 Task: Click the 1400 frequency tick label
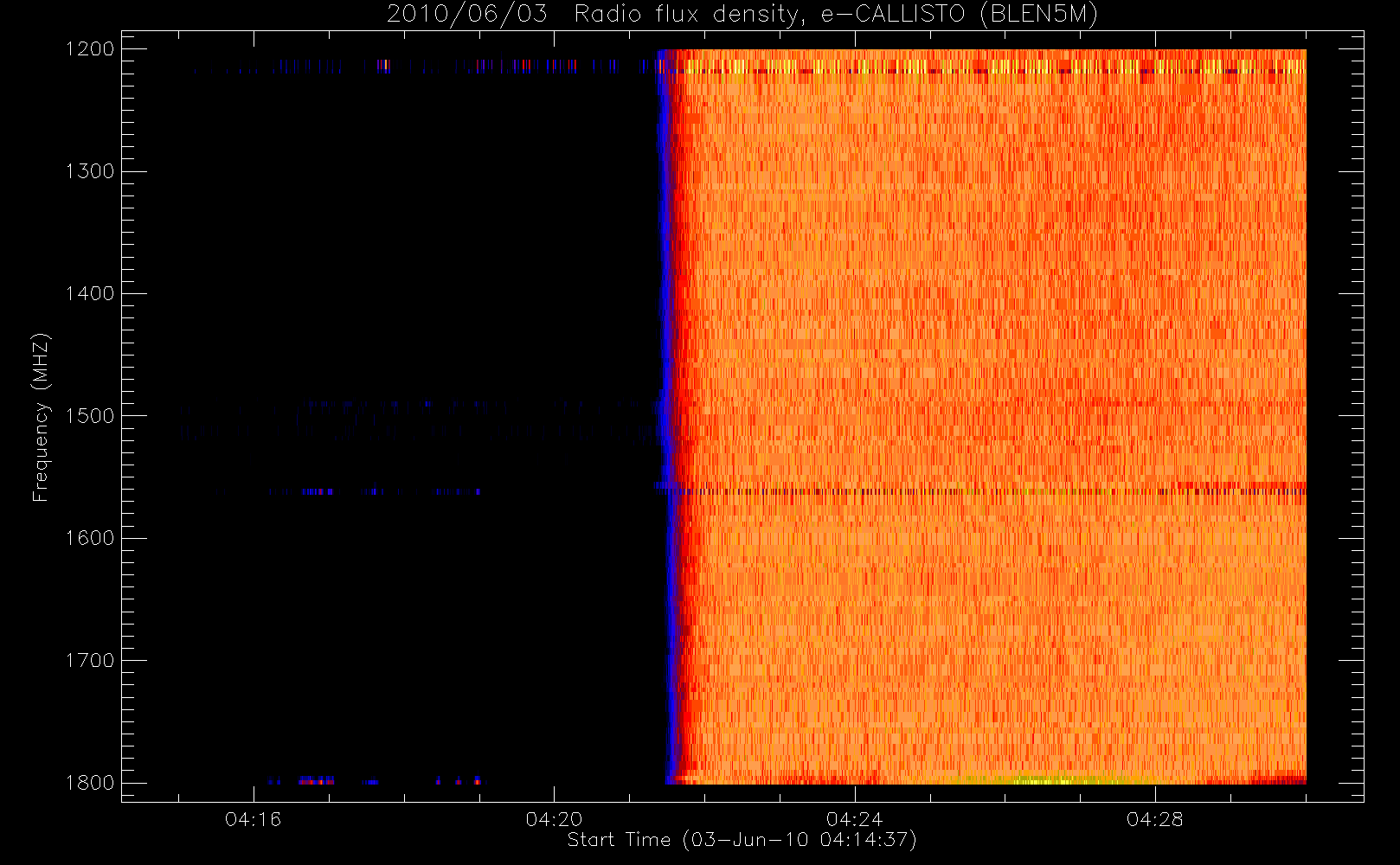pyautogui.click(x=90, y=294)
